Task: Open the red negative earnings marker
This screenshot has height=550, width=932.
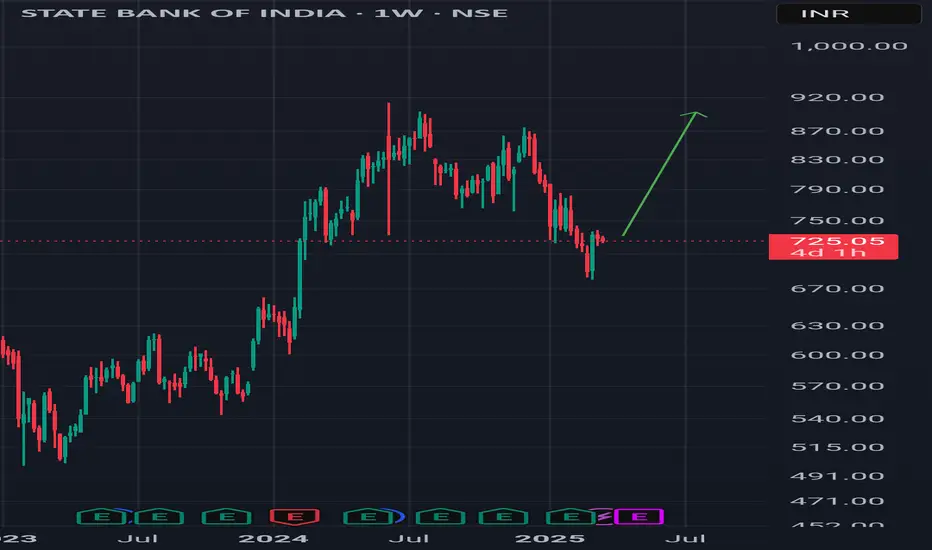Action: click(x=295, y=517)
